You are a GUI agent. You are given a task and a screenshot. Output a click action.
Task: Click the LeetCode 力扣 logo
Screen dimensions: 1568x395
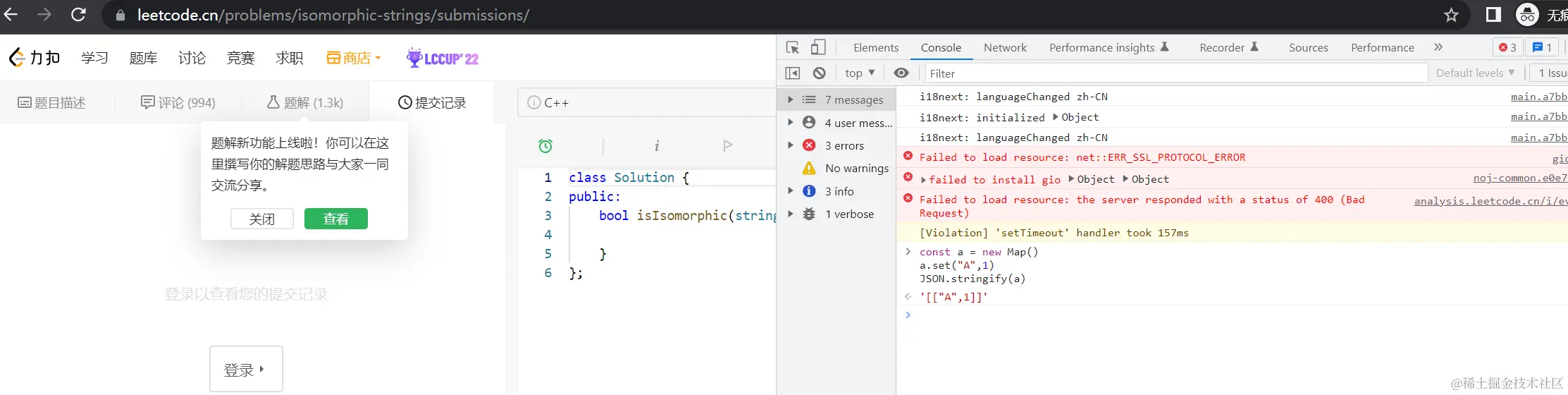tap(35, 58)
